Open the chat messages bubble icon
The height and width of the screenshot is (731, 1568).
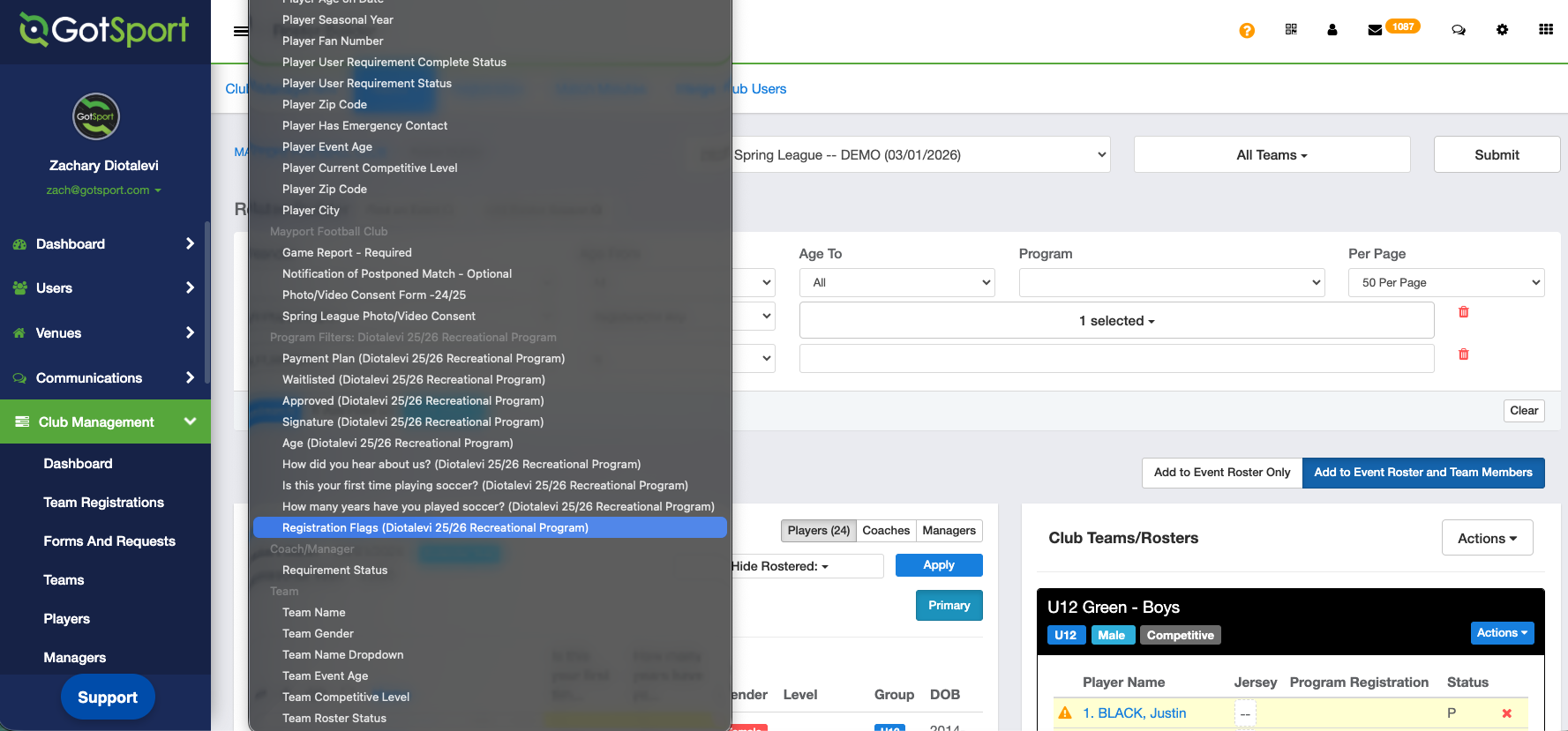pyautogui.click(x=1458, y=30)
